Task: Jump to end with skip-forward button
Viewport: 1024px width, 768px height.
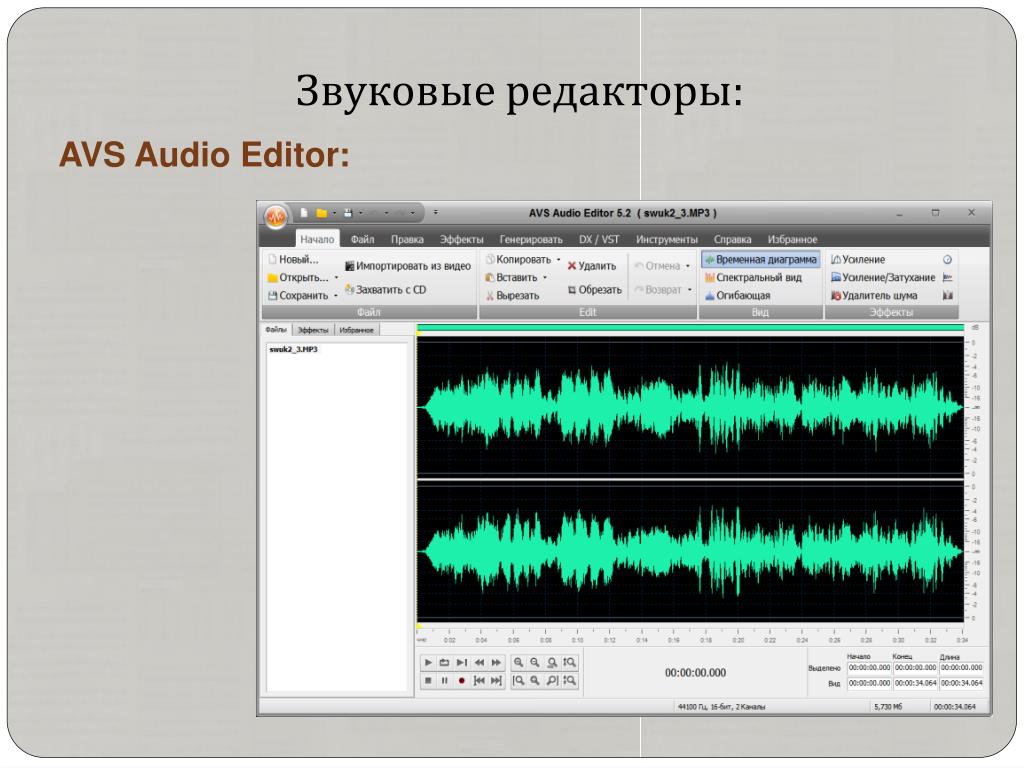Action: (x=496, y=680)
